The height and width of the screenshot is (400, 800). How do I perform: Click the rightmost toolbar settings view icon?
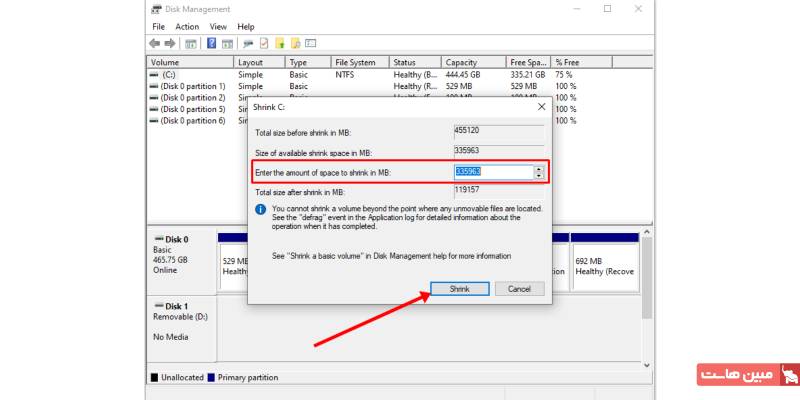[311, 43]
